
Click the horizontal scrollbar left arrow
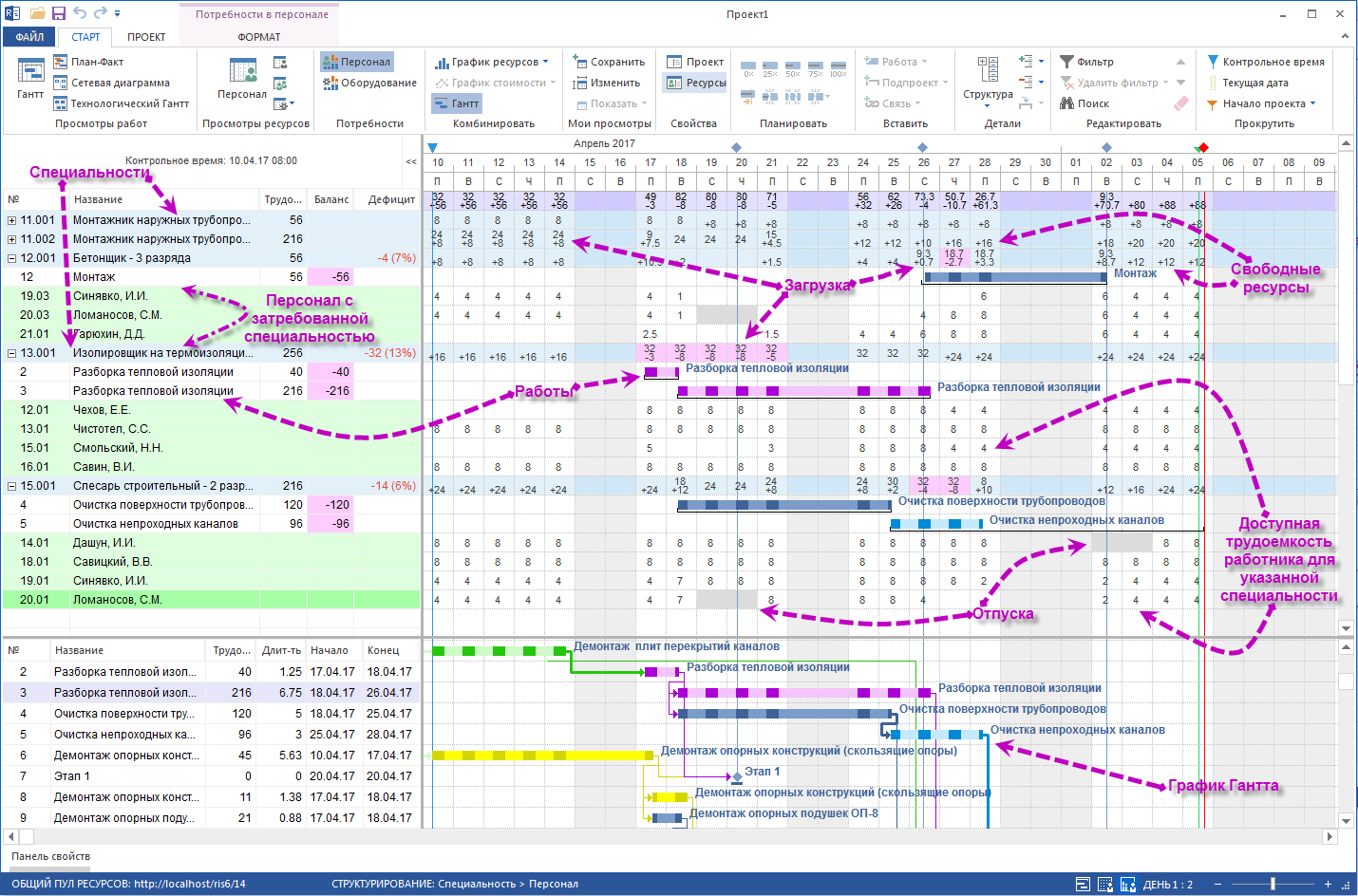[x=11, y=837]
